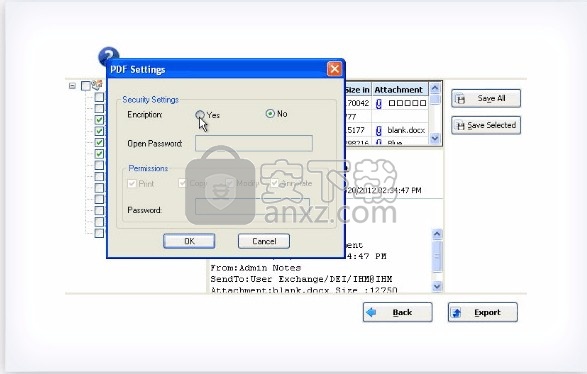Select the No encryption radio button
Viewport: 587px width, 374px height.
270,113
